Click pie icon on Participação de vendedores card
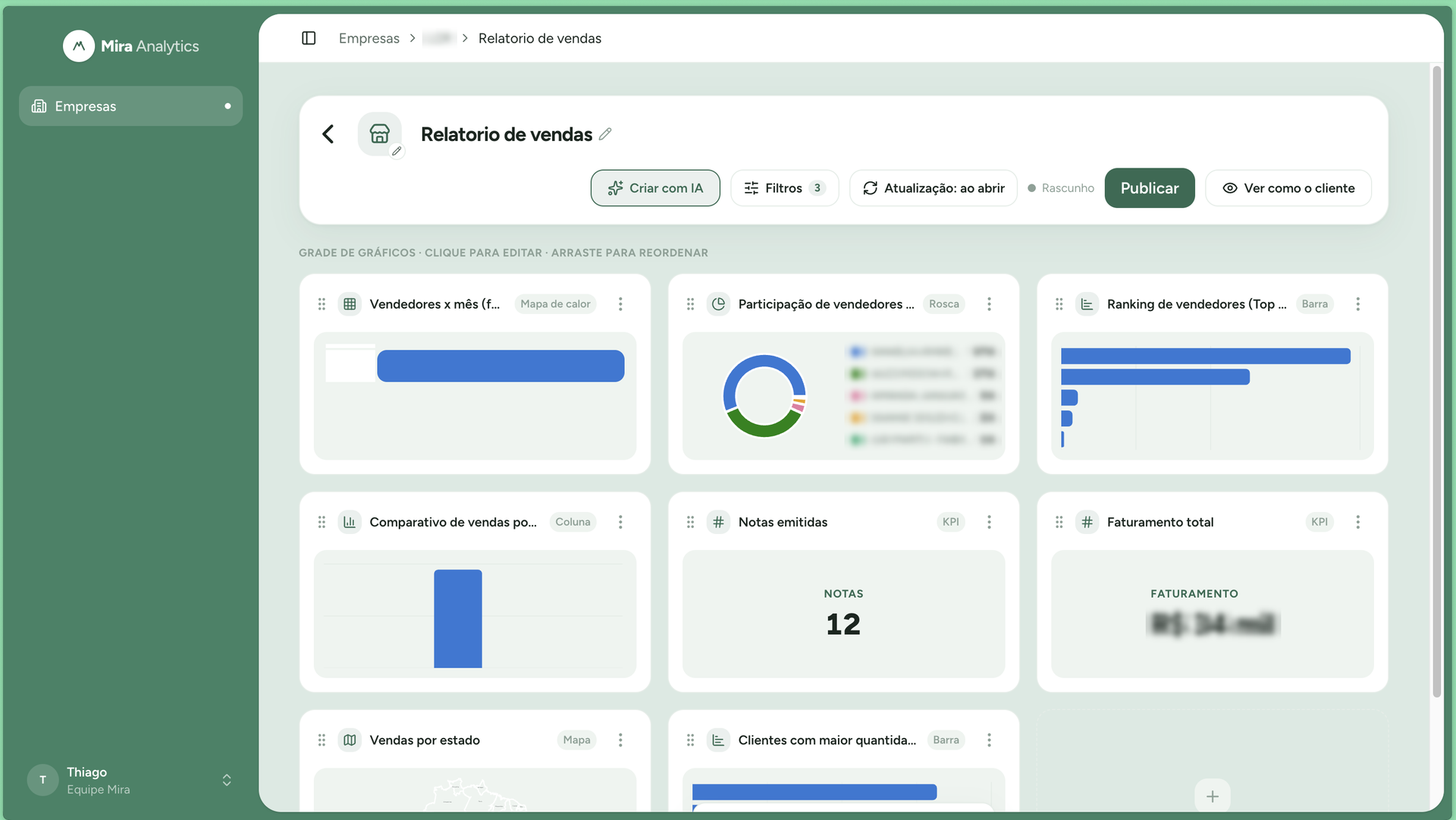The image size is (1456, 820). (x=718, y=304)
